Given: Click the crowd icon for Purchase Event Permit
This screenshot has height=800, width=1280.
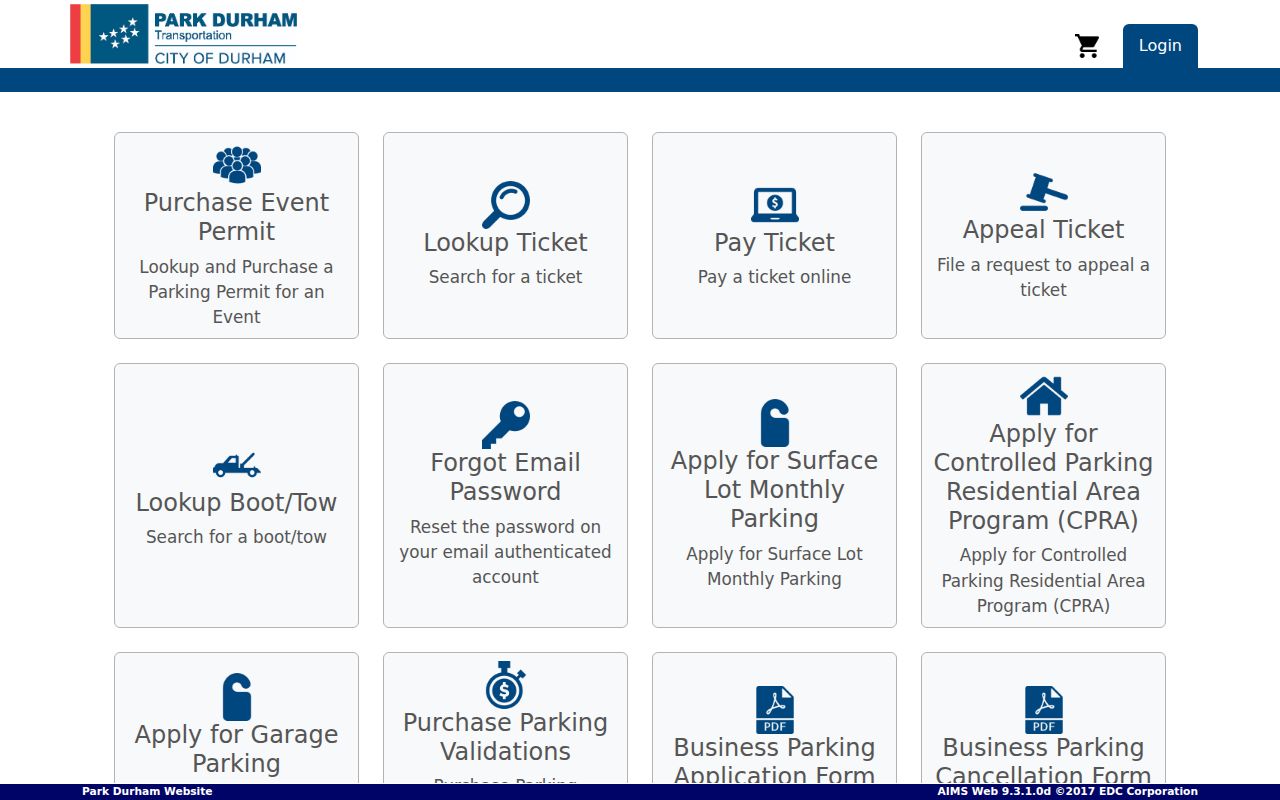Looking at the screenshot, I should (x=237, y=165).
